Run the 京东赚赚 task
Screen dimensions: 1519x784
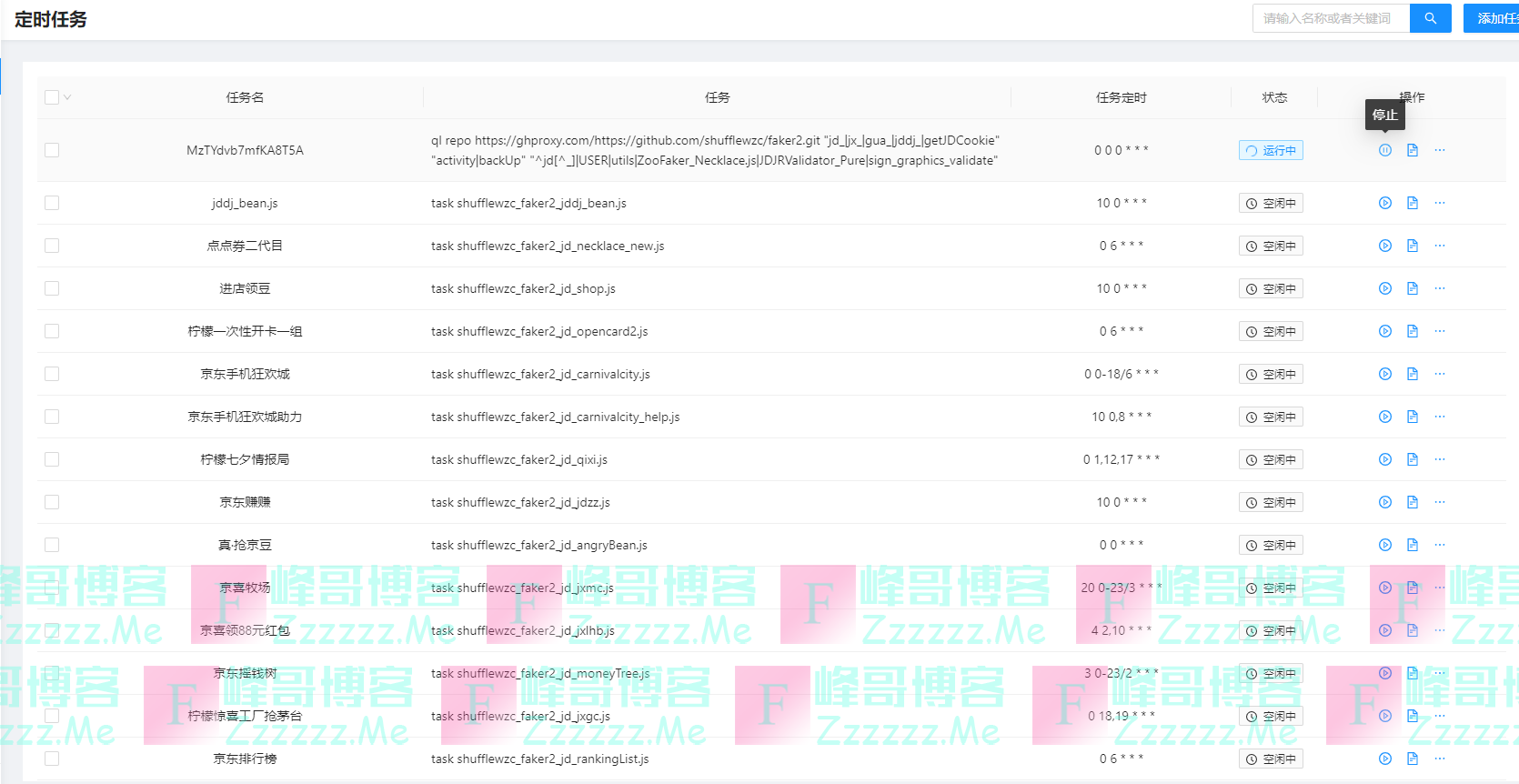click(1384, 502)
